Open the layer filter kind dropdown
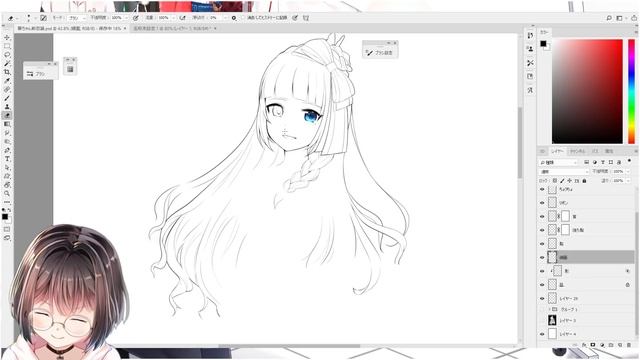This screenshot has height=360, width=640. tap(558, 162)
